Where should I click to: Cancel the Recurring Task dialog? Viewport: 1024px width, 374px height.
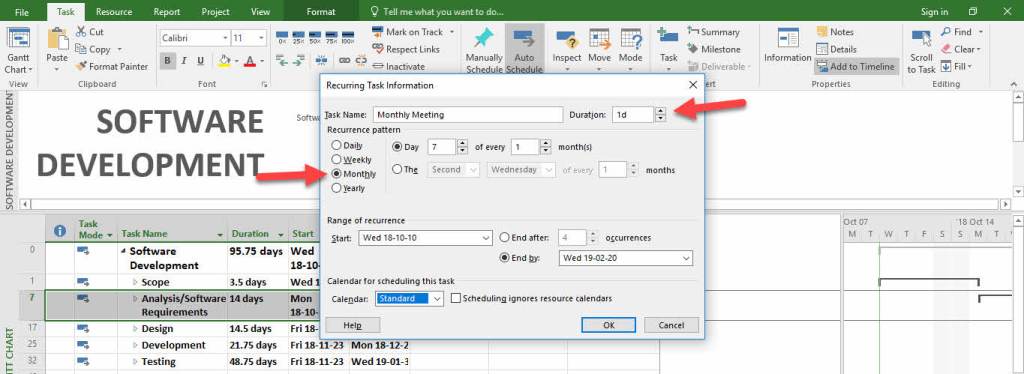tap(671, 325)
